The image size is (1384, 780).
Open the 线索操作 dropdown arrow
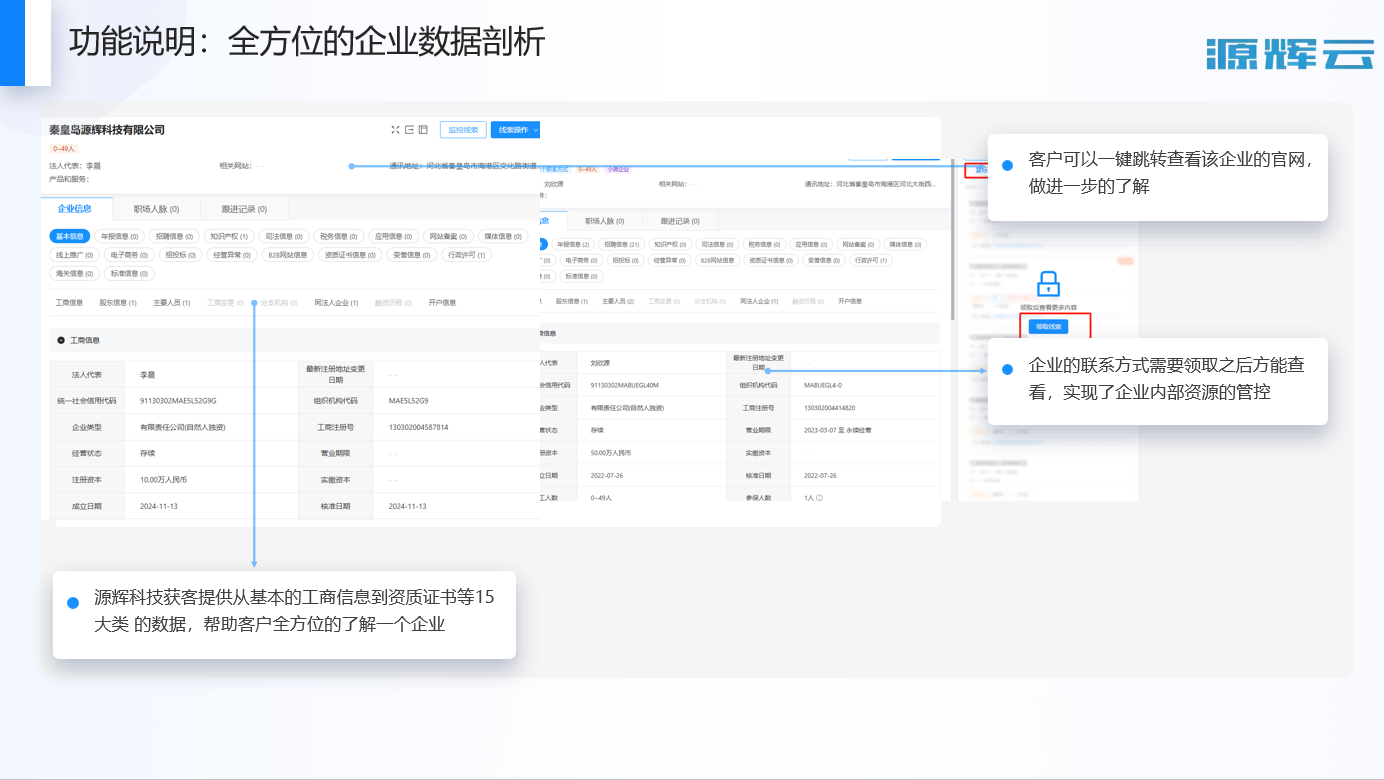tap(536, 130)
